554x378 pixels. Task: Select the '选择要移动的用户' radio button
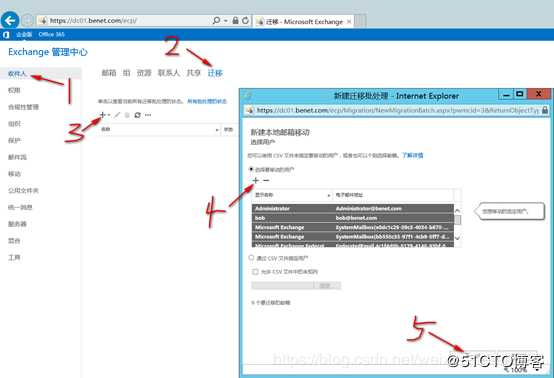[x=251, y=169]
